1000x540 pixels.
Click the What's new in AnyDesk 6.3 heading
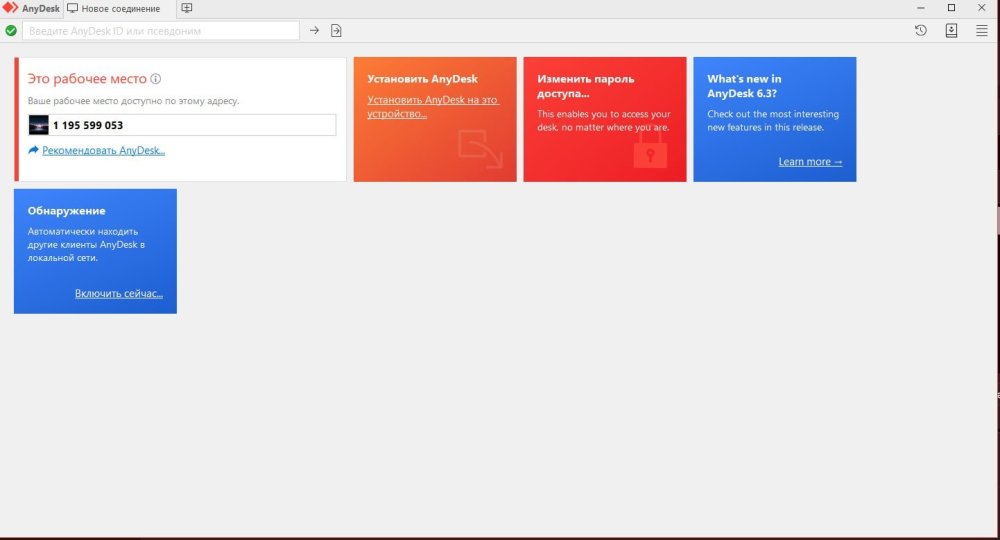pos(744,86)
